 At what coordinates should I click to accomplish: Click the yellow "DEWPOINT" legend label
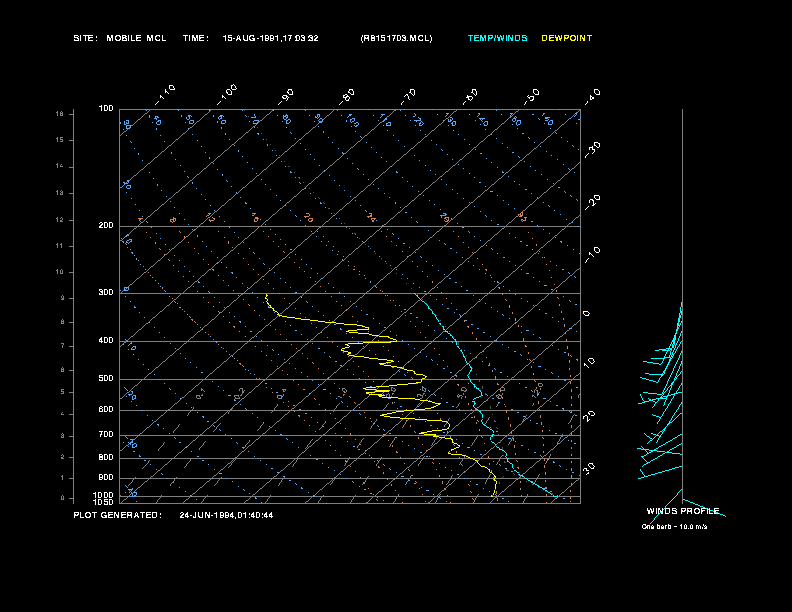pos(567,38)
